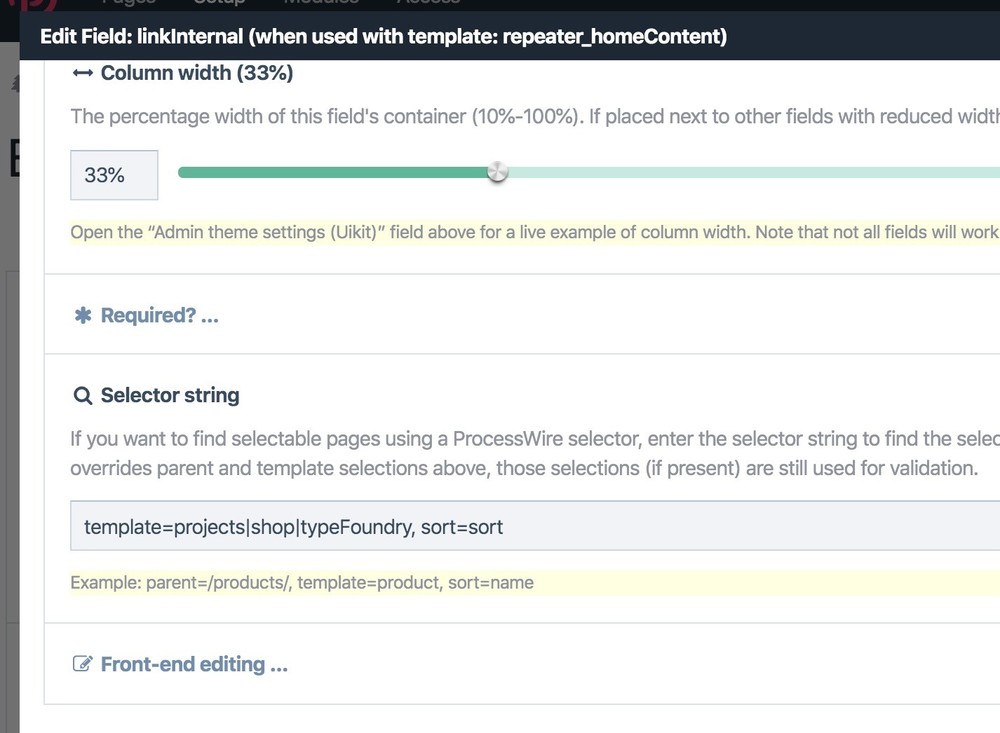This screenshot has width=1000, height=733.
Task: Click the column width slider handle
Action: [x=496, y=171]
